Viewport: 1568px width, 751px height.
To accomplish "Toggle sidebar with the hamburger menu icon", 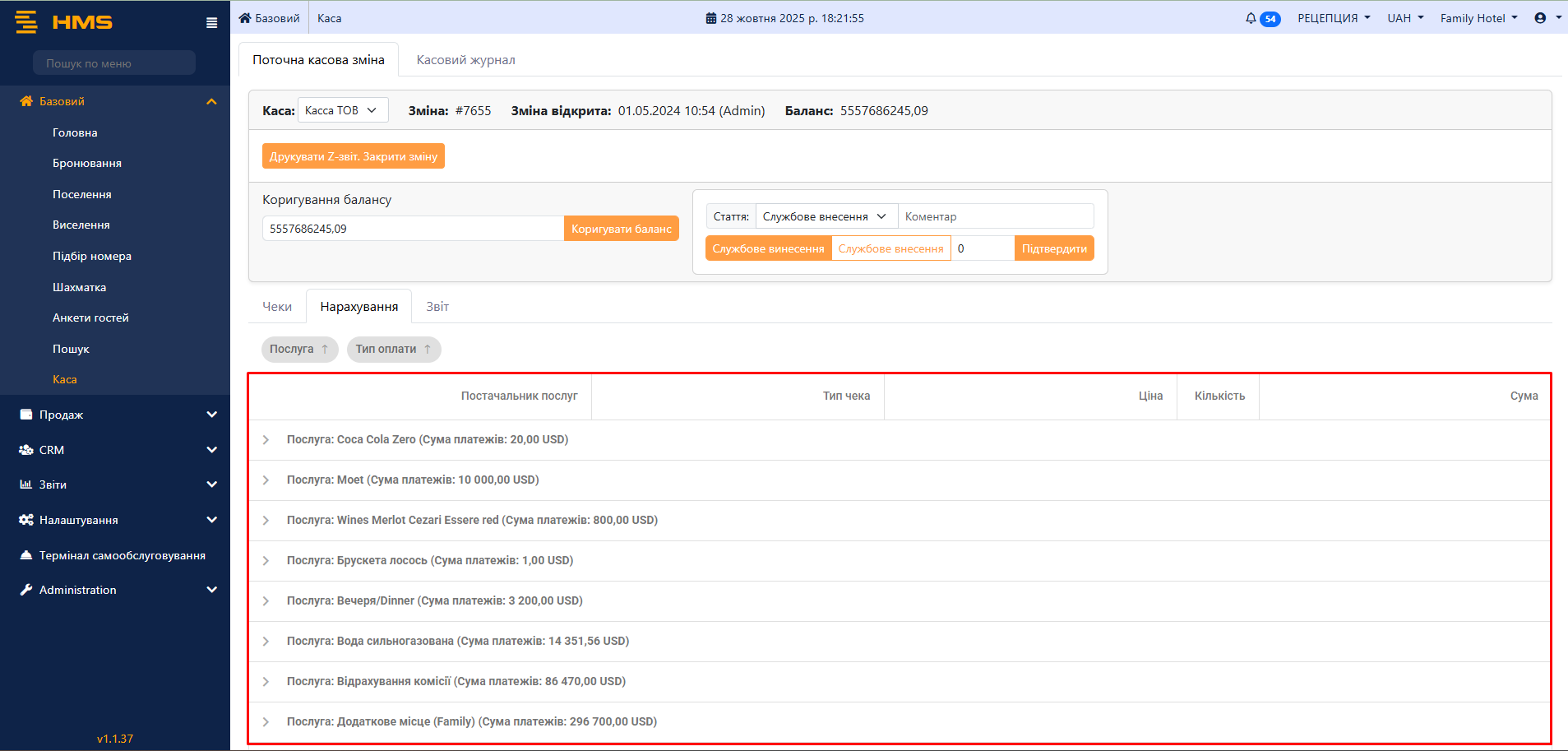I will coord(211,23).
